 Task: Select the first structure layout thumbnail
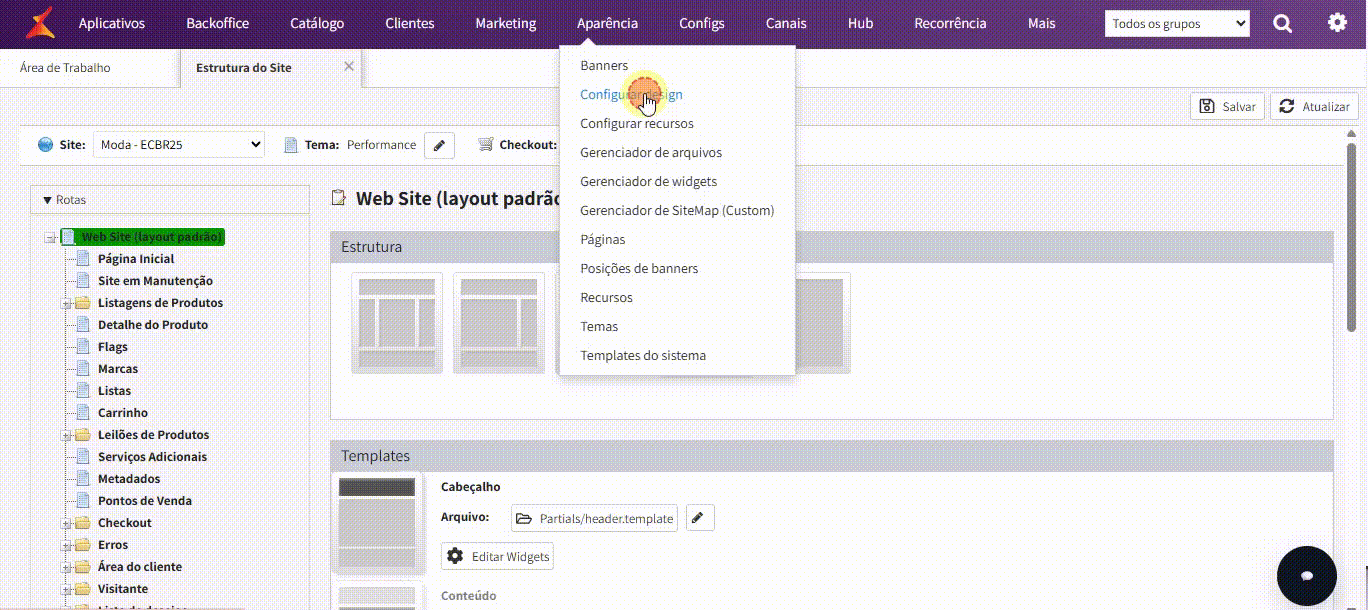[x=397, y=323]
